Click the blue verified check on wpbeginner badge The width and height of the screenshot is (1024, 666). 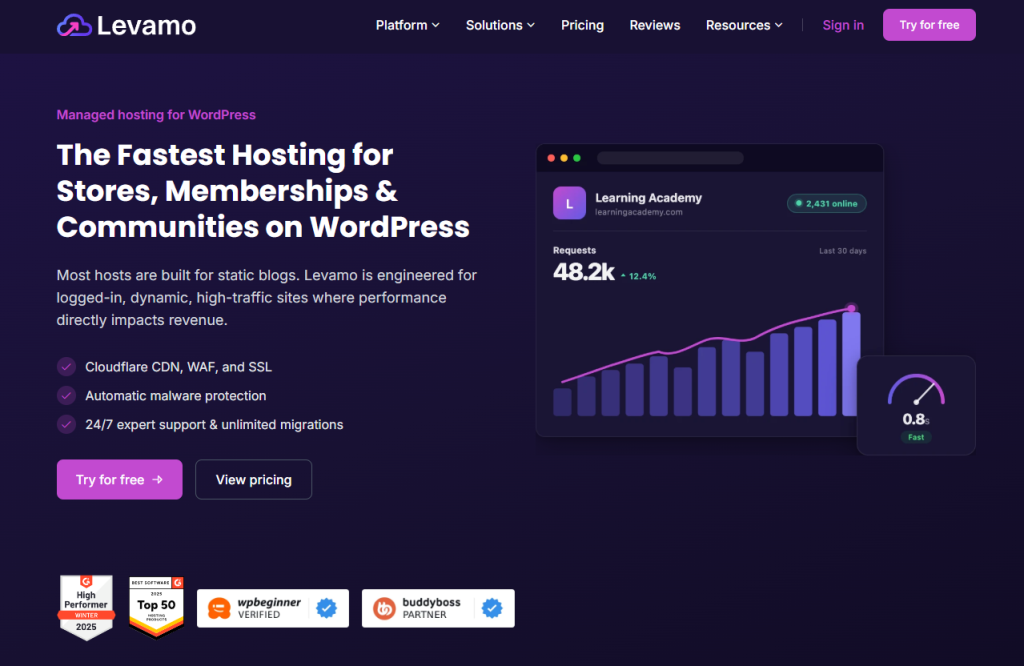pos(327,608)
